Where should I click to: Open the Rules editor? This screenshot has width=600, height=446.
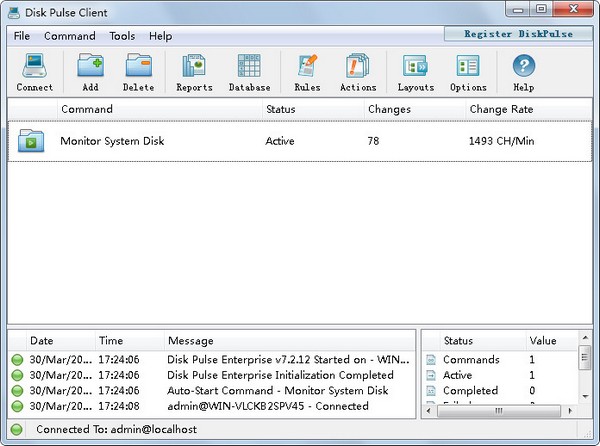click(x=307, y=72)
